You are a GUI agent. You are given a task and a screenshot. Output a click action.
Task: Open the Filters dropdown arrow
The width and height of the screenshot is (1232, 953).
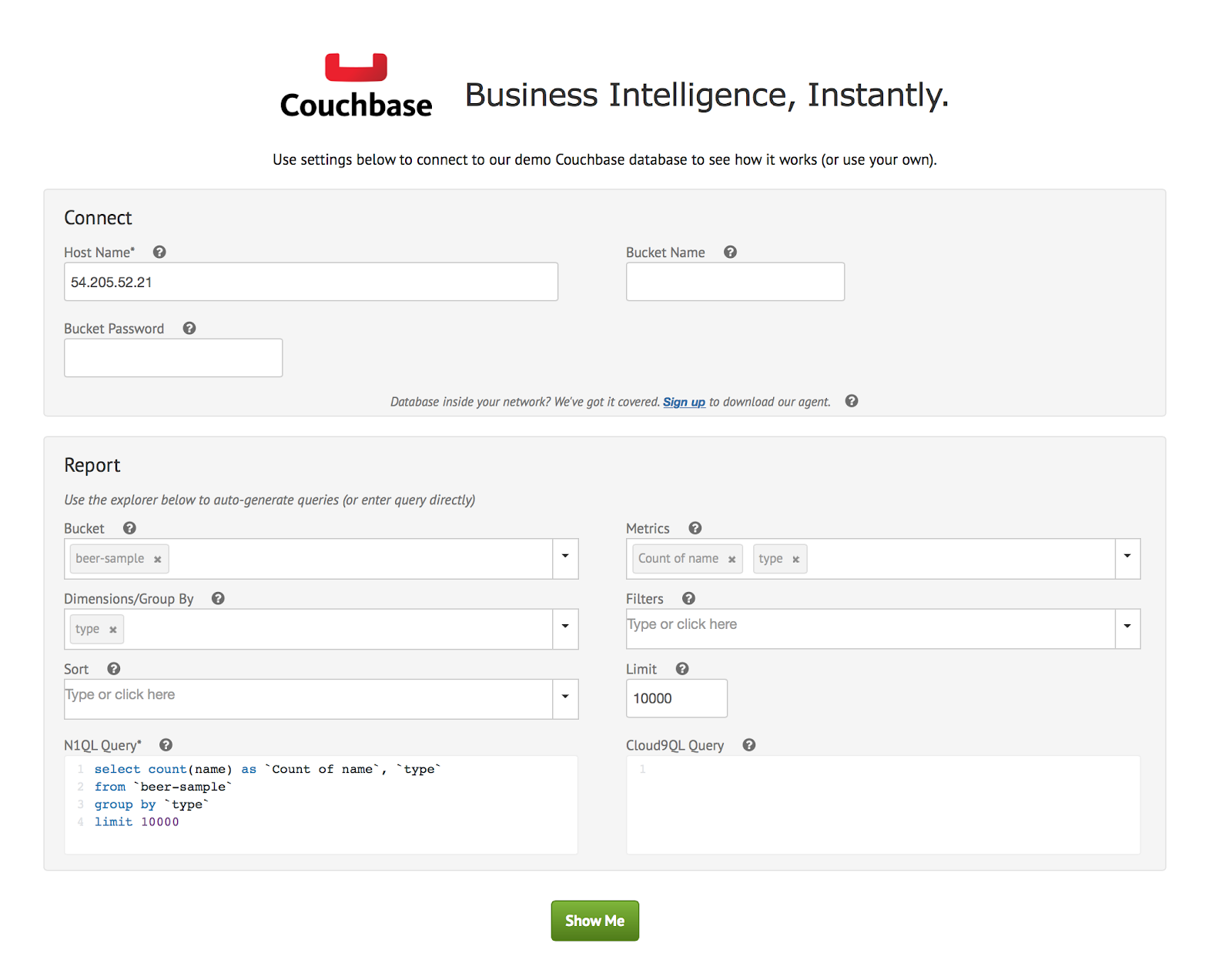tap(1127, 627)
